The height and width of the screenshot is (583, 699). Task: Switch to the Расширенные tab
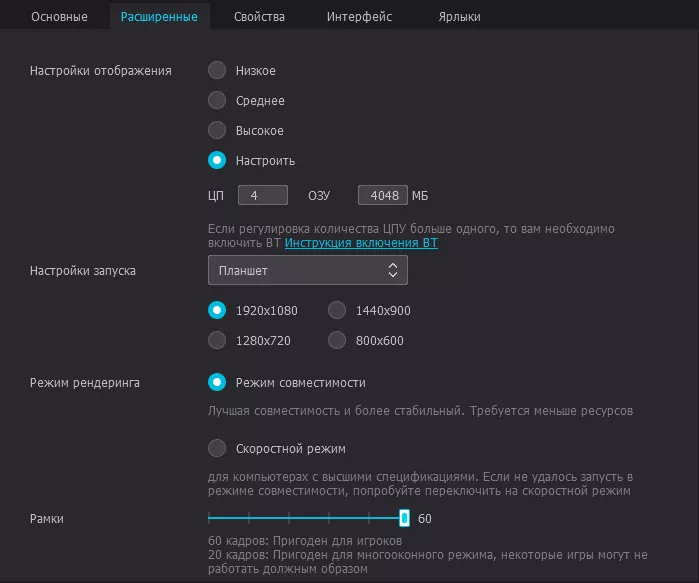tap(158, 17)
